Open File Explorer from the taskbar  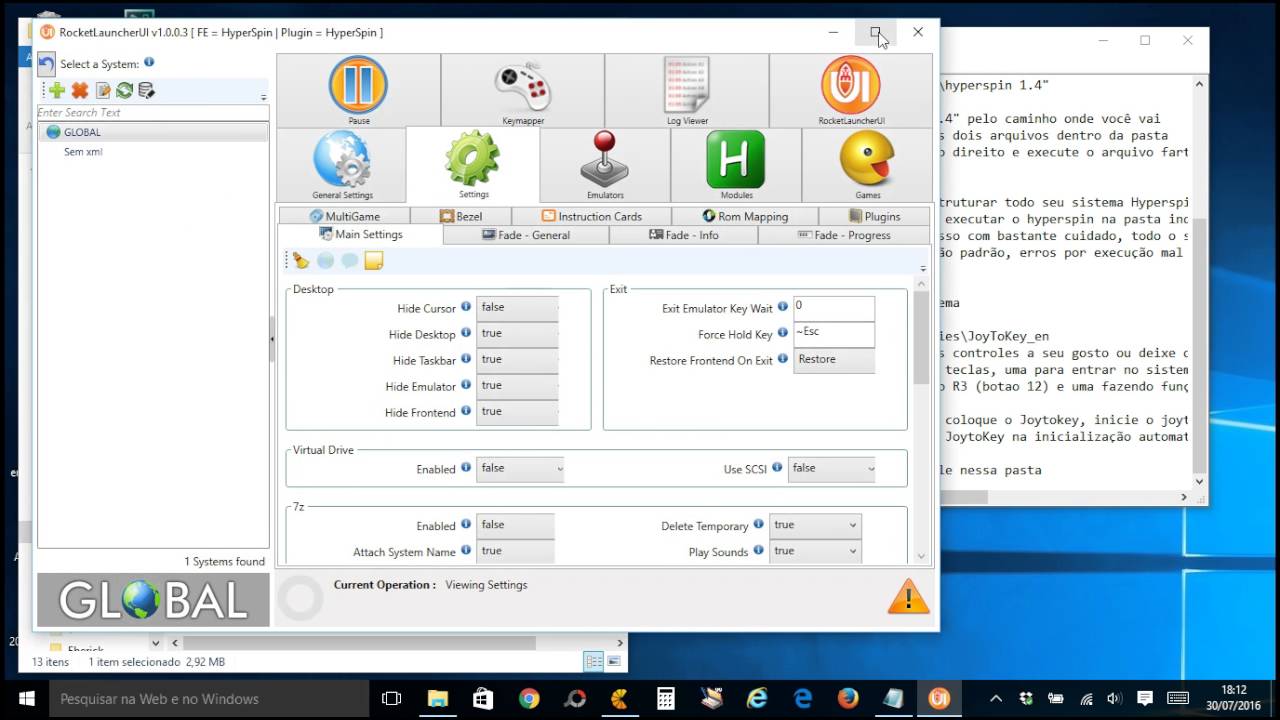438,698
